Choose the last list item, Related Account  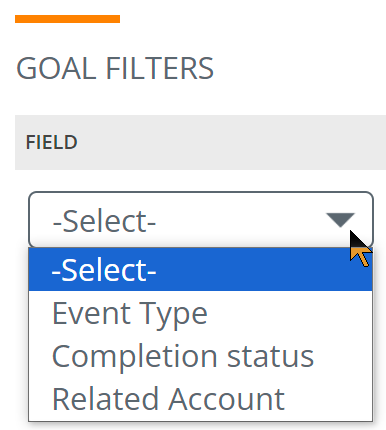200,399
